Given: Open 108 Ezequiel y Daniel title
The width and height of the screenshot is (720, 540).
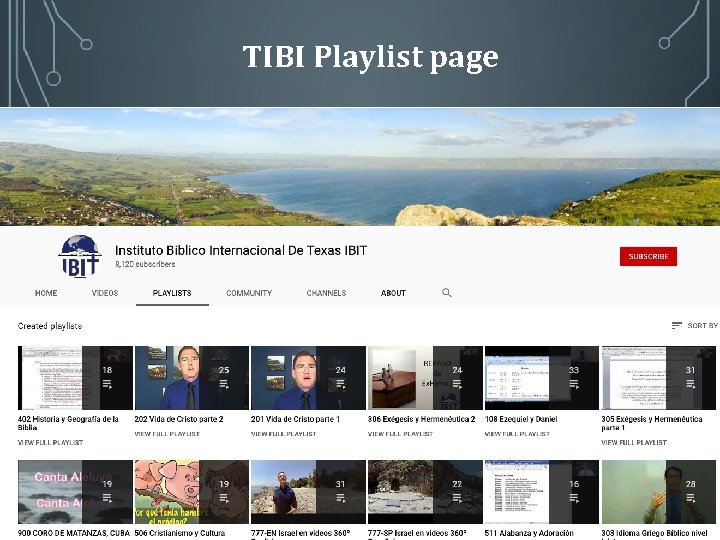Looking at the screenshot, I should click(x=521, y=419).
